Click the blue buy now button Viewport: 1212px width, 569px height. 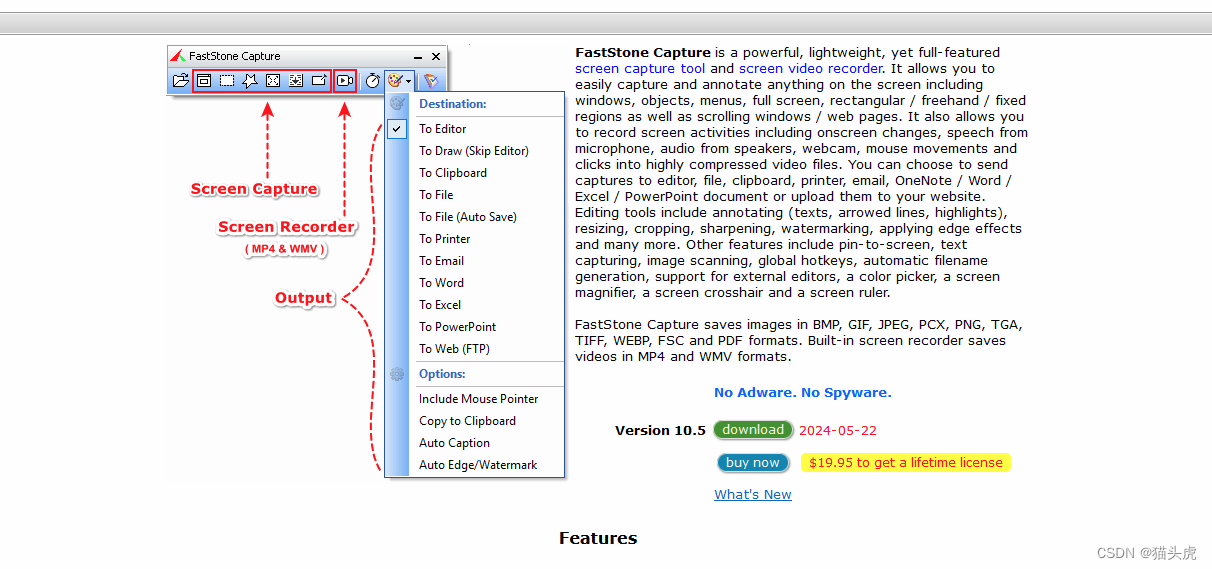point(753,463)
